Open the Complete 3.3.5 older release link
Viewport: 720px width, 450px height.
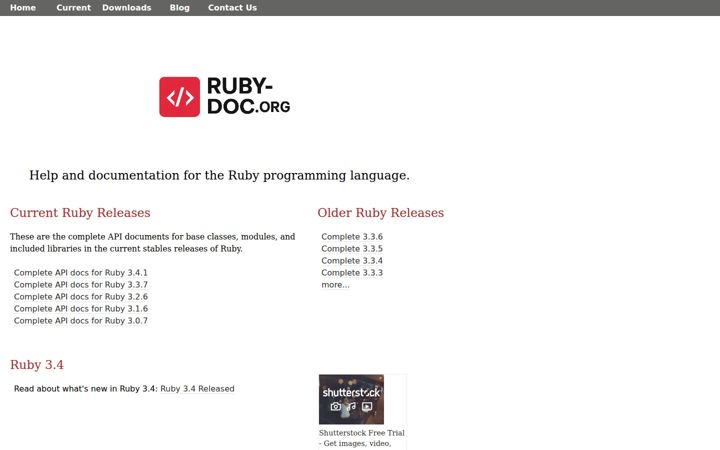(x=352, y=248)
